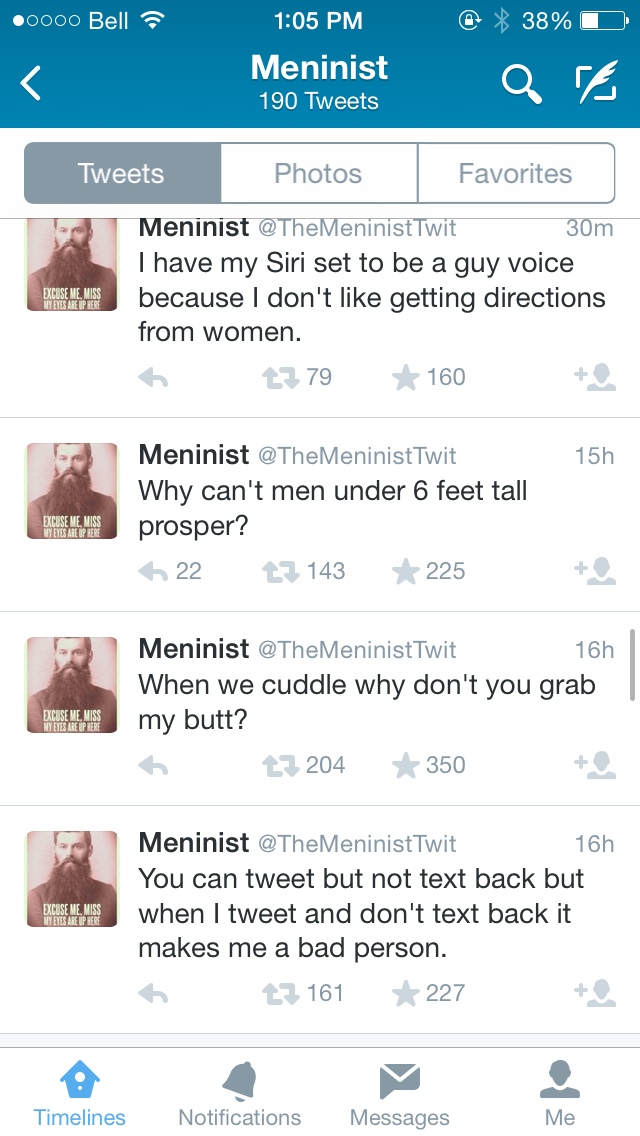Reply to the 6 feet tall tweet
The image size is (640, 1136).
(x=153, y=572)
